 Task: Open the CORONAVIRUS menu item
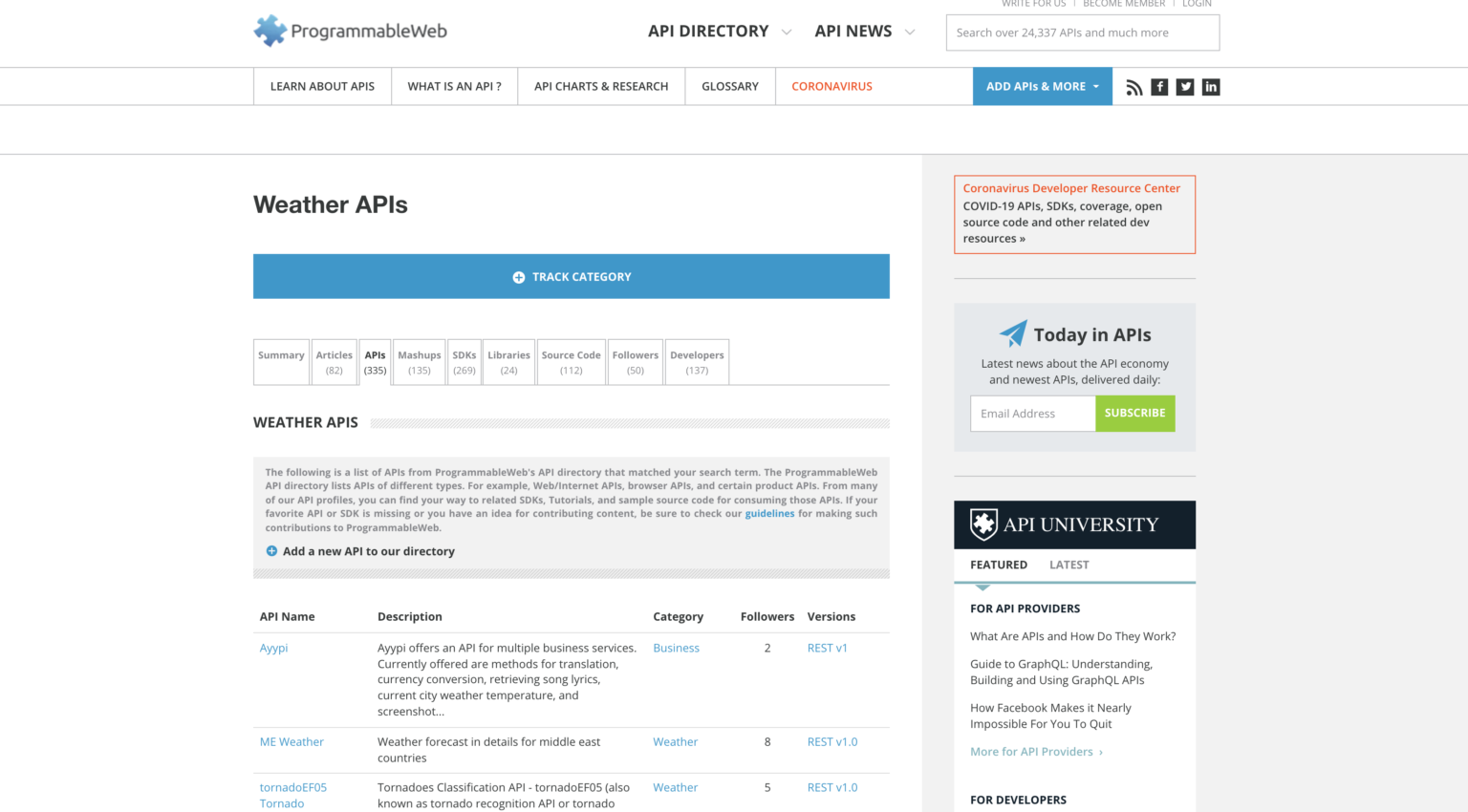pos(831,86)
